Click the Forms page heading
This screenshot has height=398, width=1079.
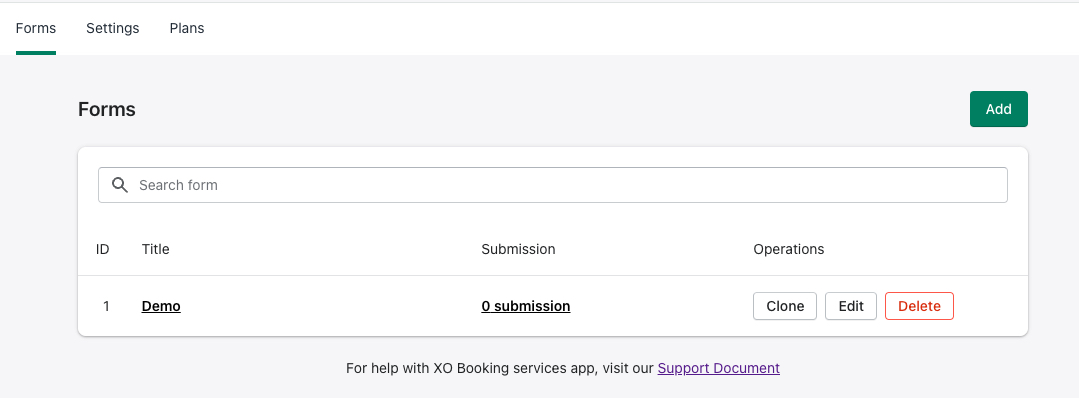107,109
